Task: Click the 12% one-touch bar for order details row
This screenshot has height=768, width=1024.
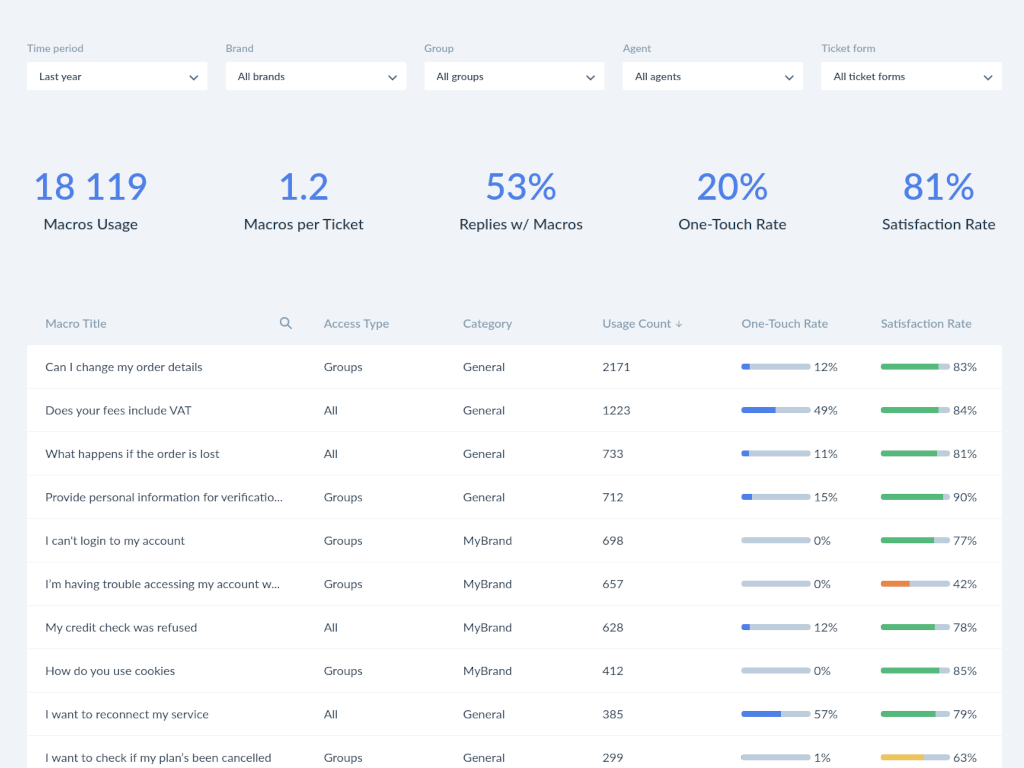Action: [776, 367]
